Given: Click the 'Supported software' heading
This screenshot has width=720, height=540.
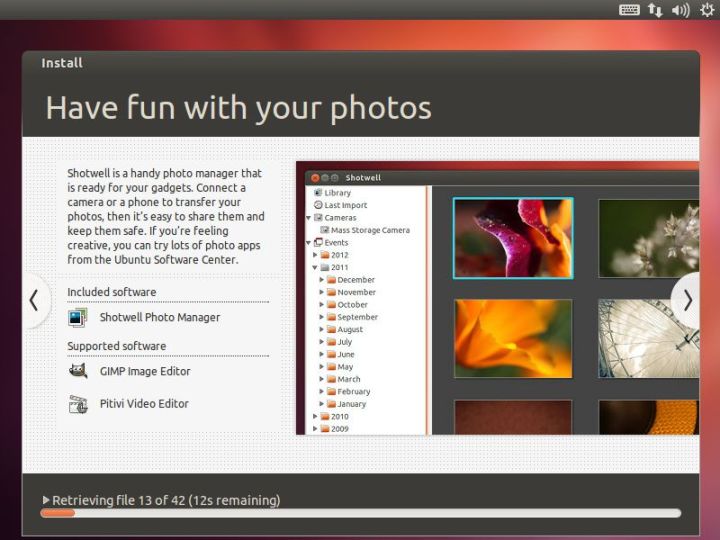Looking at the screenshot, I should [117, 346].
